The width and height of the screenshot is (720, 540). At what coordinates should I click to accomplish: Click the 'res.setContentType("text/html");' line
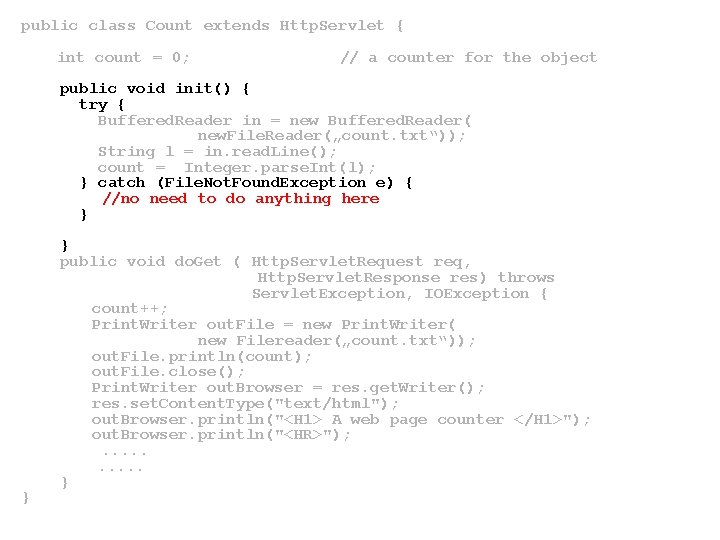click(x=245, y=404)
